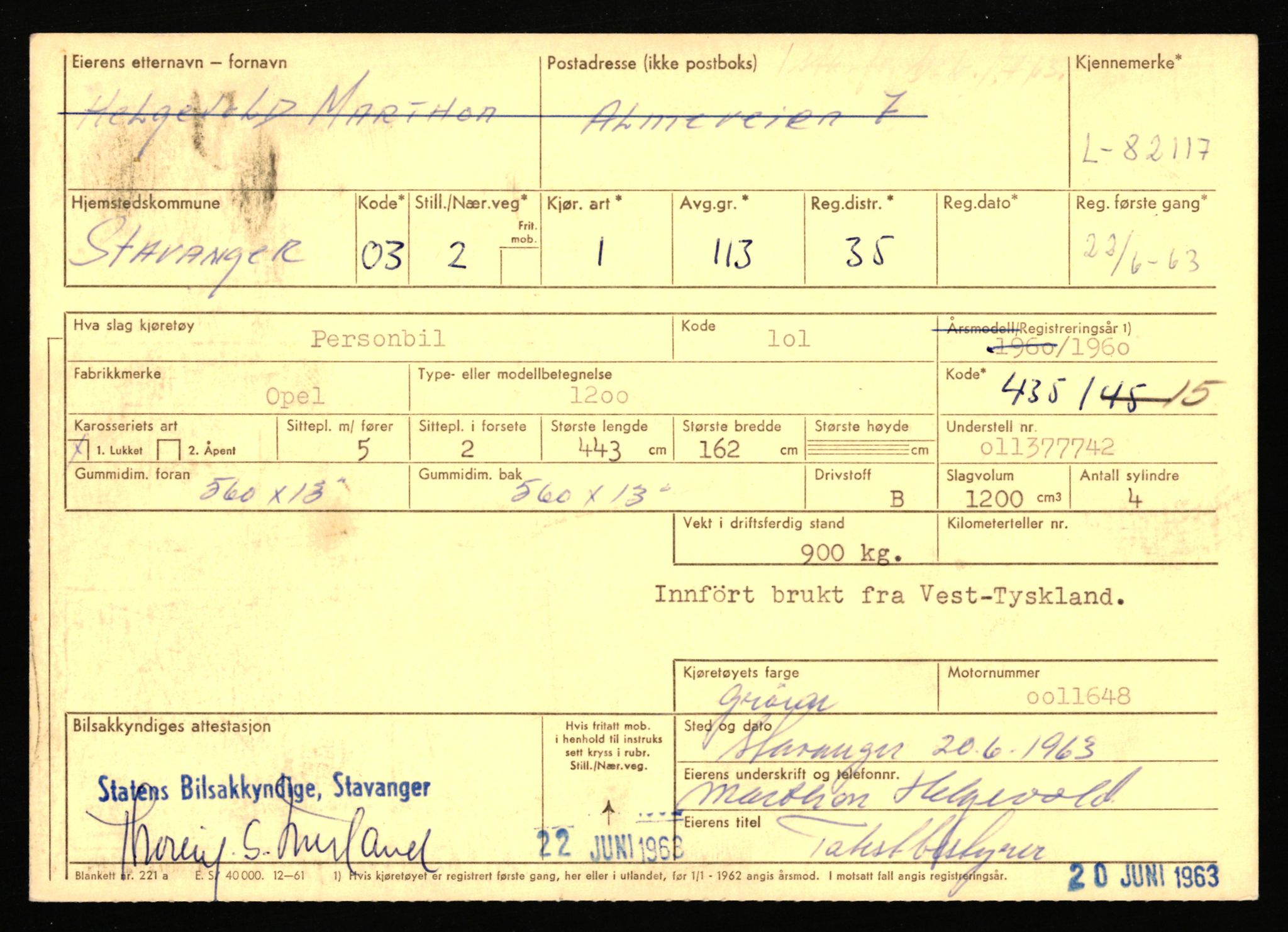Click the Still./Nær.veg value '2'
1288x932 pixels.
[x=457, y=256]
